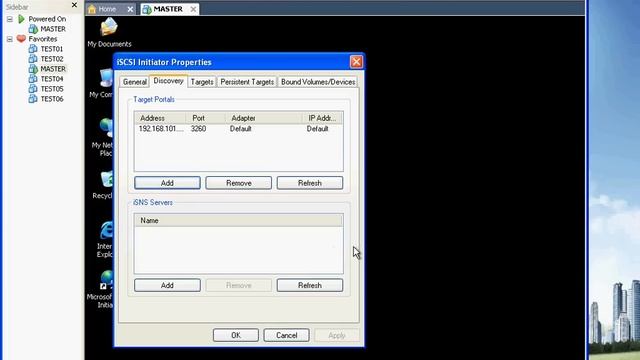Click TEST06 virtual machine icon

coord(33,99)
